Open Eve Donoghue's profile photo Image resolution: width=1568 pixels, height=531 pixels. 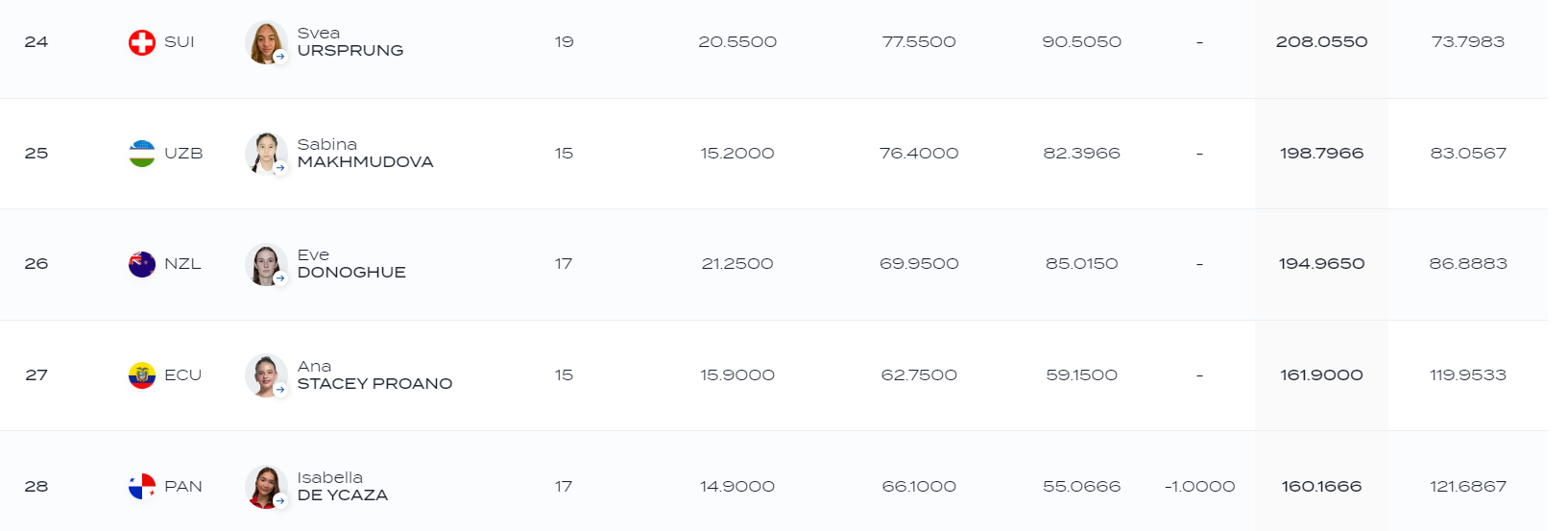tap(266, 264)
